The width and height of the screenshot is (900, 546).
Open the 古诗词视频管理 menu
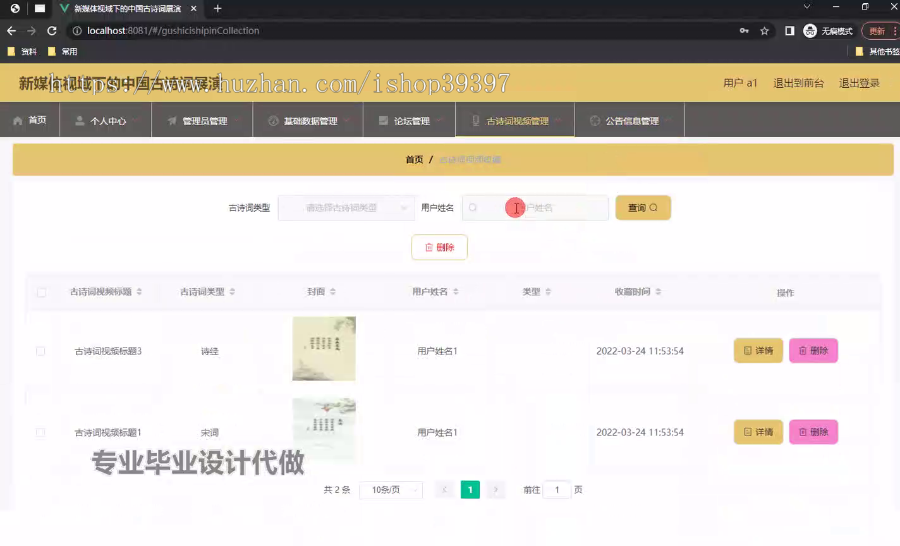click(515, 121)
